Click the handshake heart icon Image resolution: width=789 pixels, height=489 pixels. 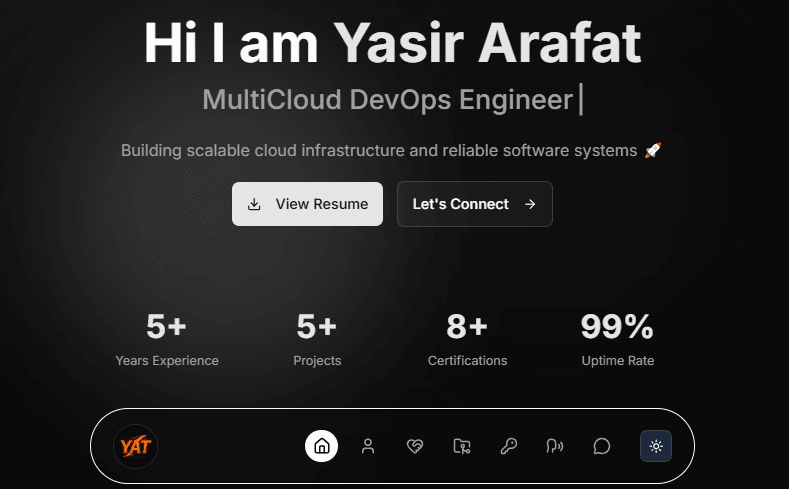415,446
